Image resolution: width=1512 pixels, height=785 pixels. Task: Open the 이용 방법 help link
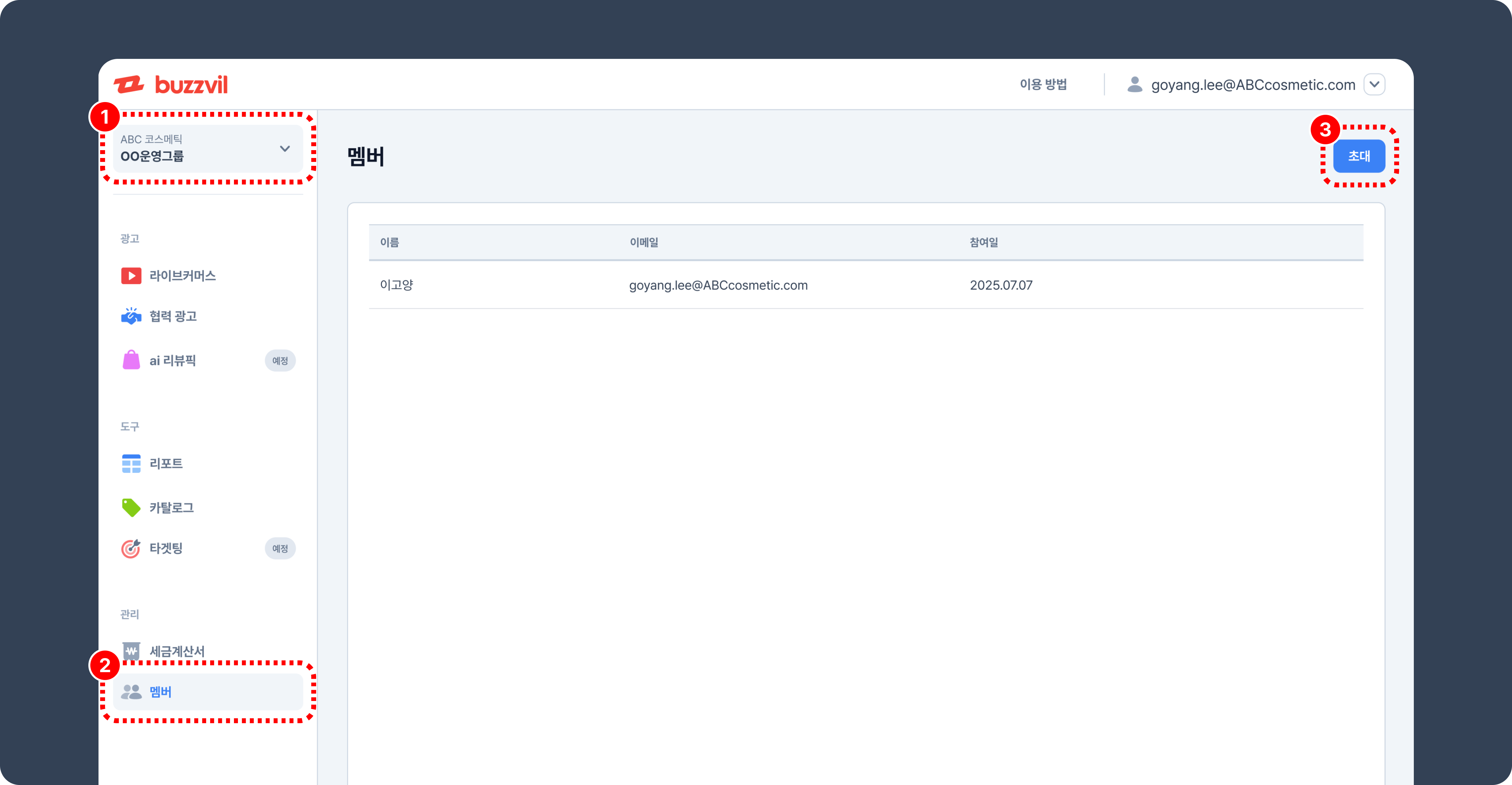pos(1043,84)
